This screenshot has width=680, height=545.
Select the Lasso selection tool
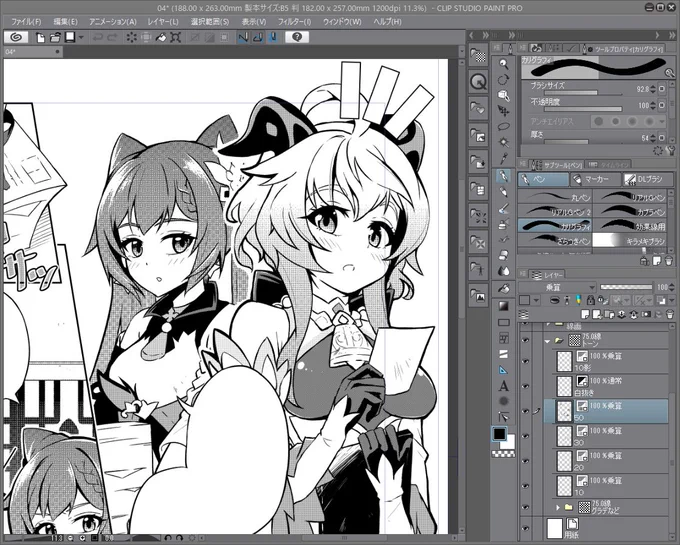tap(503, 127)
